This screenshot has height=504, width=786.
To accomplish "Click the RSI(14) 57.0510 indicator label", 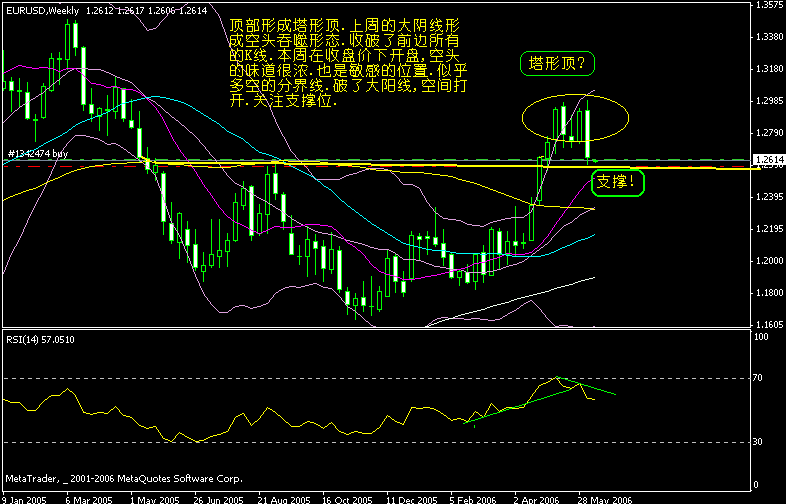I will pyautogui.click(x=40, y=340).
